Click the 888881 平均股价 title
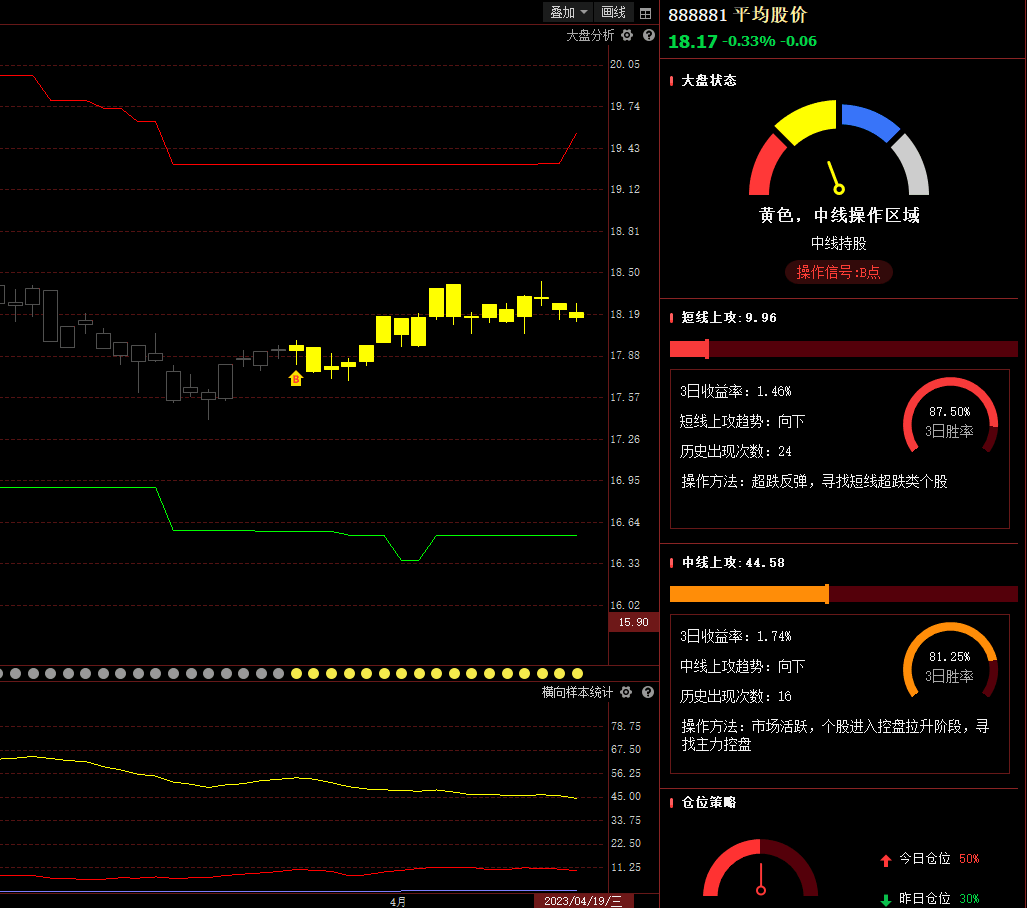Image resolution: width=1027 pixels, height=908 pixels. (x=738, y=14)
